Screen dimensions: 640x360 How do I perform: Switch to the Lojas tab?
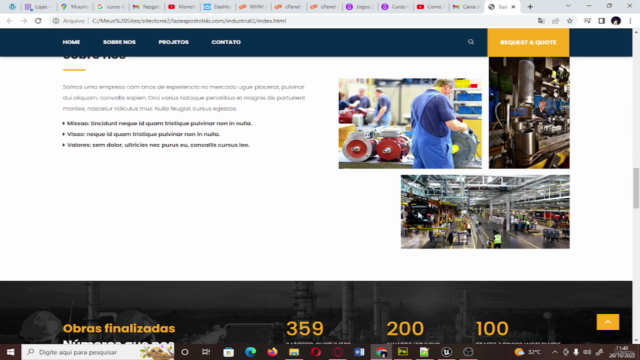click(x=38, y=7)
